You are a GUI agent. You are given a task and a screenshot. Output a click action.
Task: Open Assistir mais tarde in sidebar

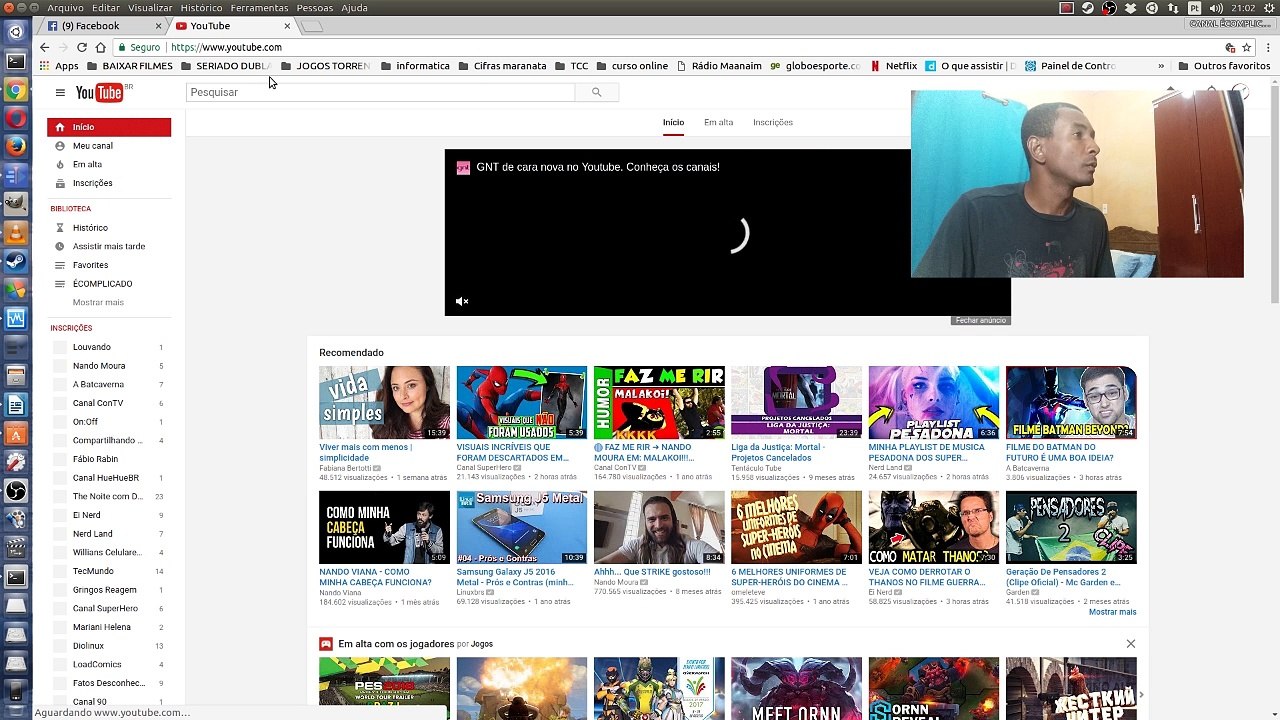109,246
